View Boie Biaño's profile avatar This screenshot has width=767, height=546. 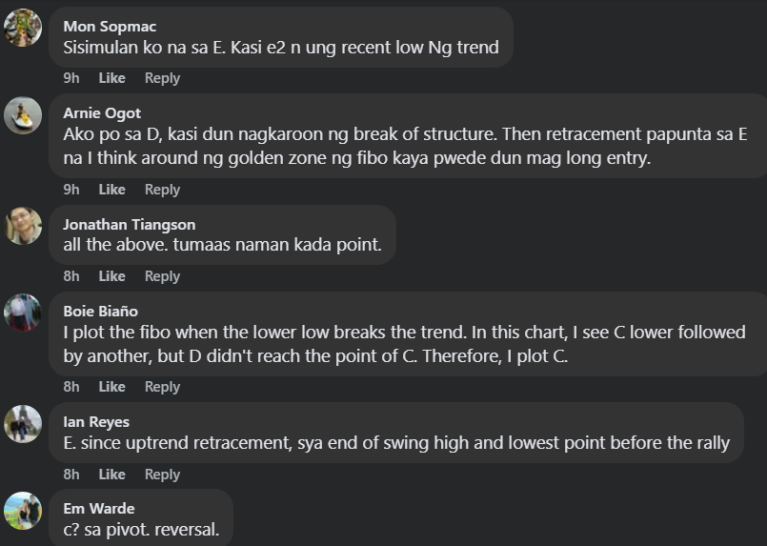pos(23,313)
